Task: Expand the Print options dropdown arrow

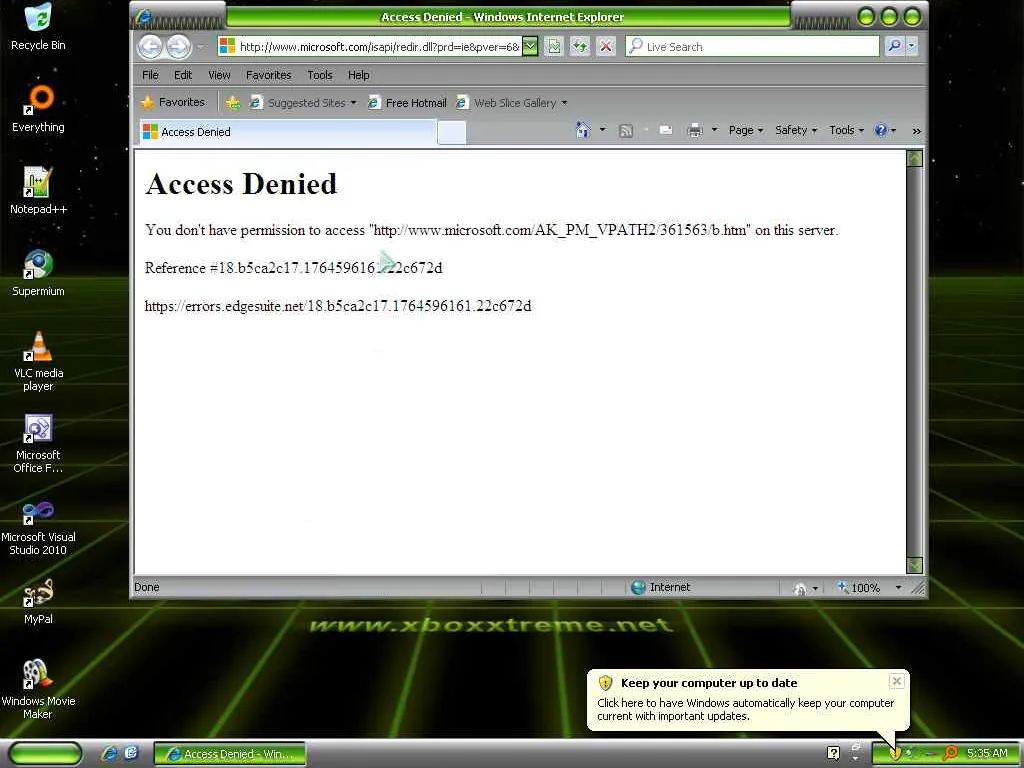Action: tap(714, 130)
